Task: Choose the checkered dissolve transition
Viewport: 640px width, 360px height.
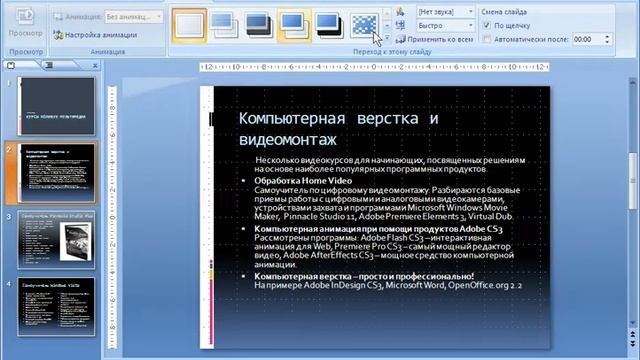Action: [x=364, y=25]
